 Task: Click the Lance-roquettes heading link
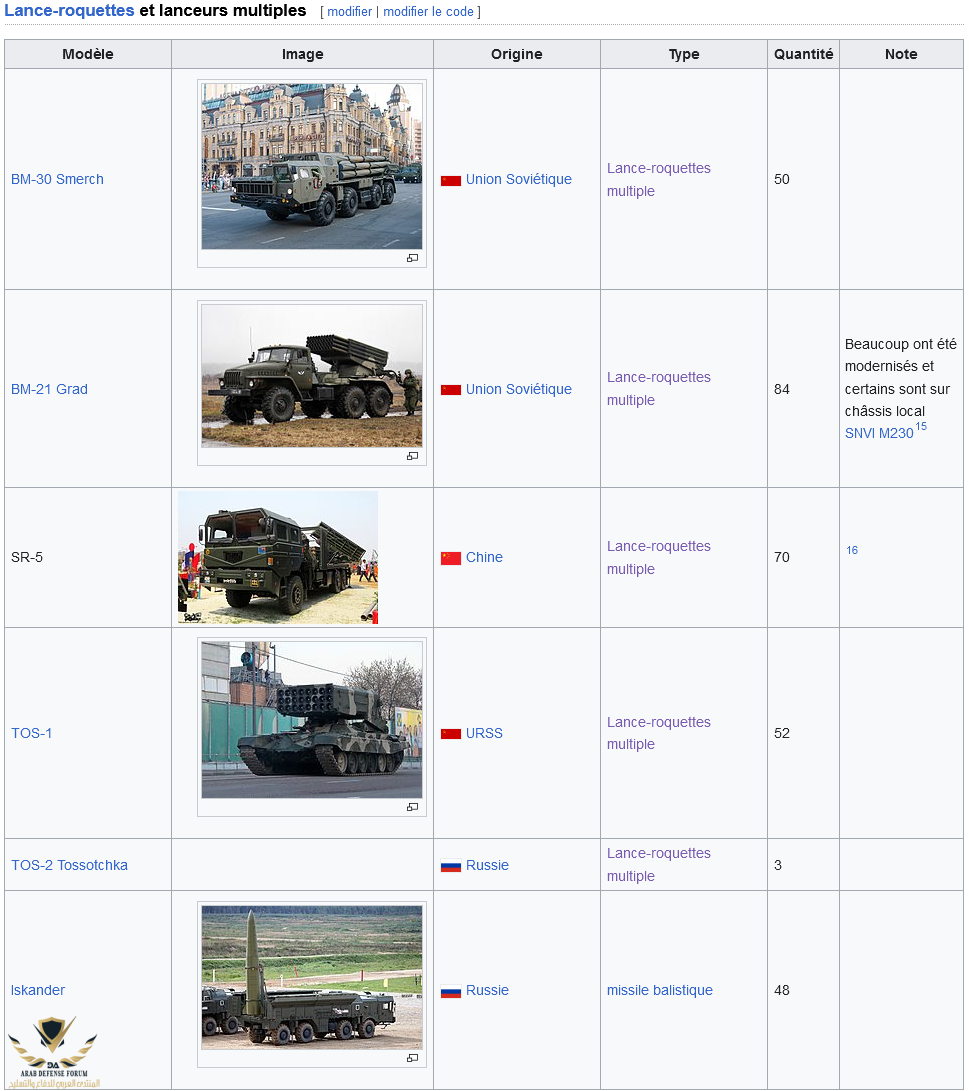tap(69, 11)
